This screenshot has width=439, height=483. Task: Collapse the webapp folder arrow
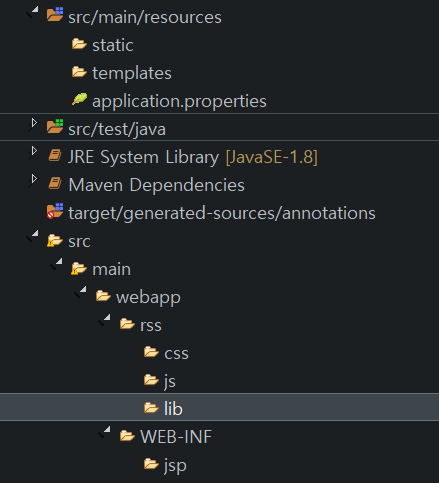pyautogui.click(x=81, y=292)
